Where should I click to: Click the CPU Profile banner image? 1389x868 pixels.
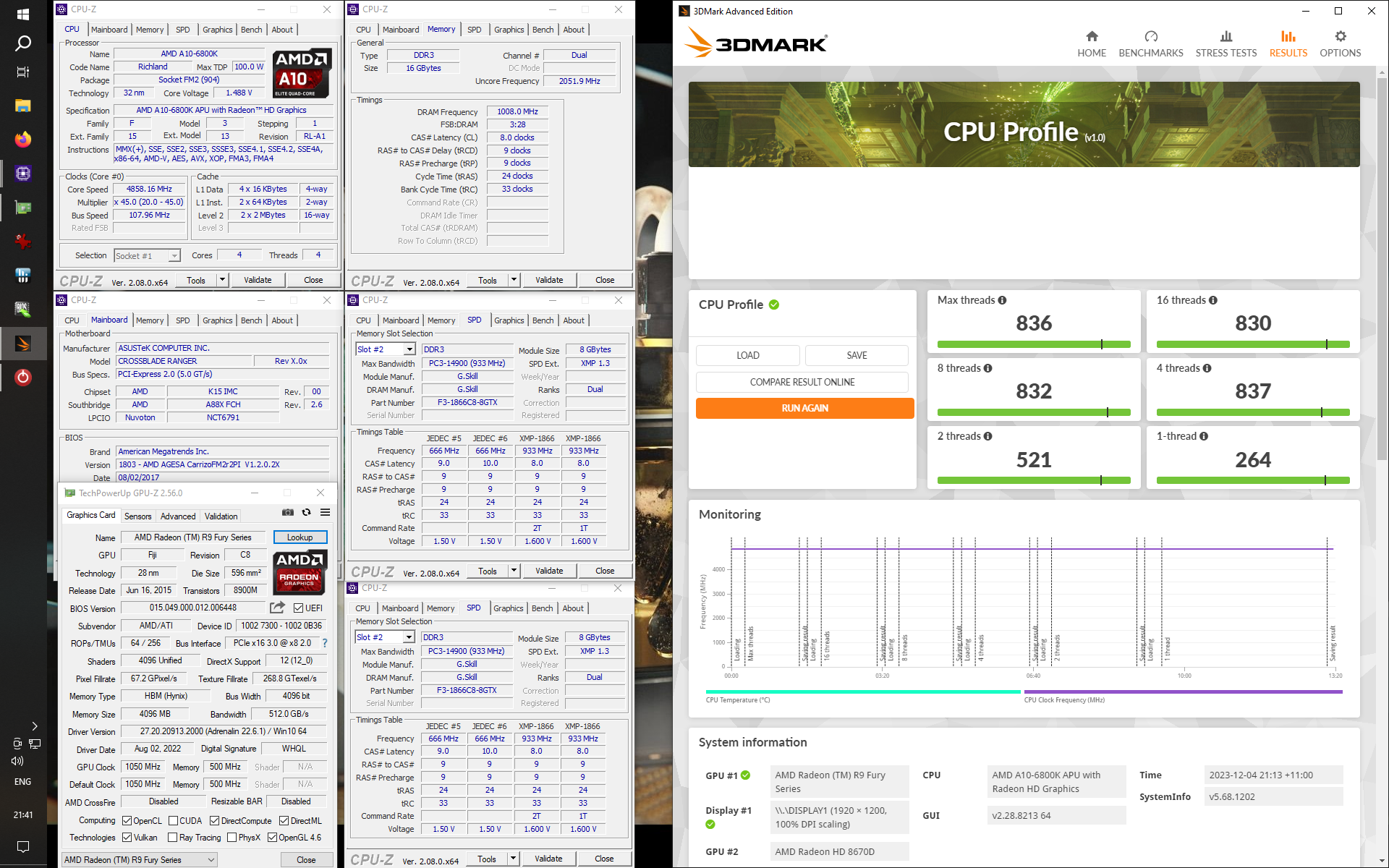(x=1024, y=124)
